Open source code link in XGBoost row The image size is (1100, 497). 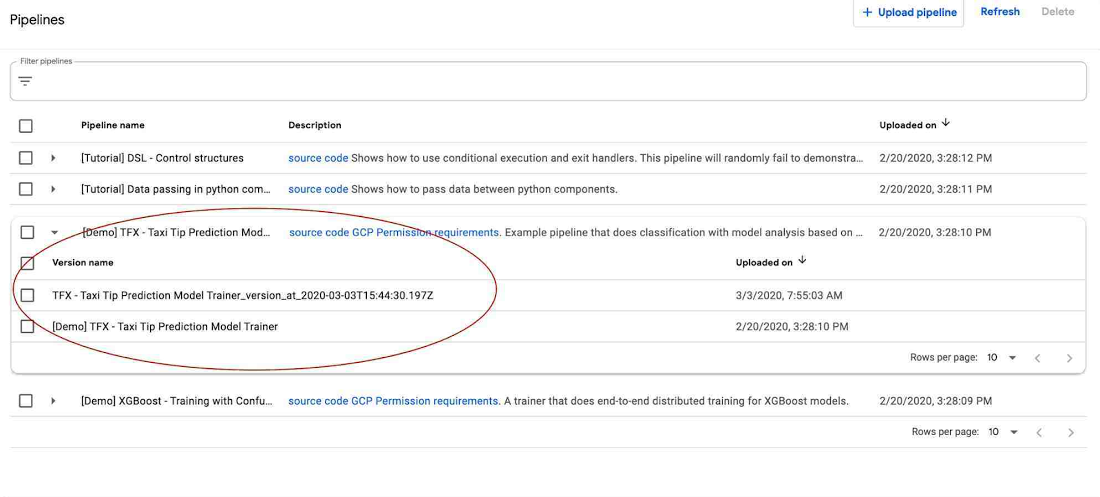[x=318, y=401]
